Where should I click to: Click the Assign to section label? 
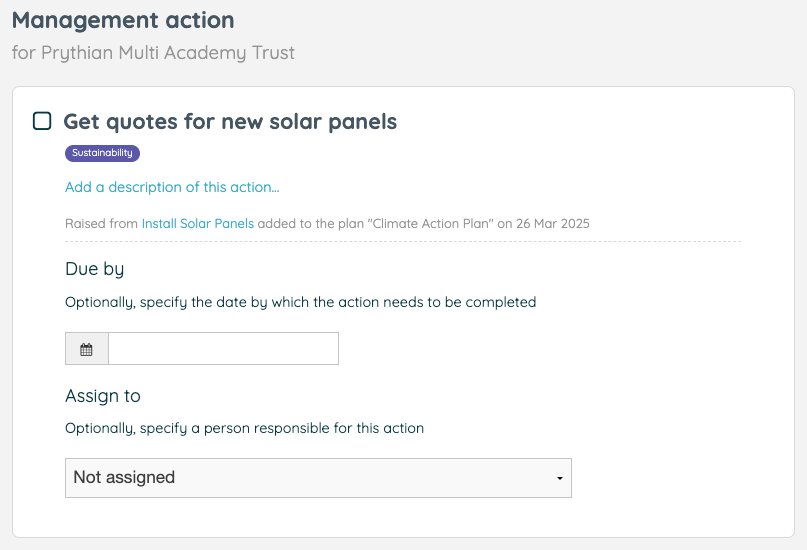point(103,396)
